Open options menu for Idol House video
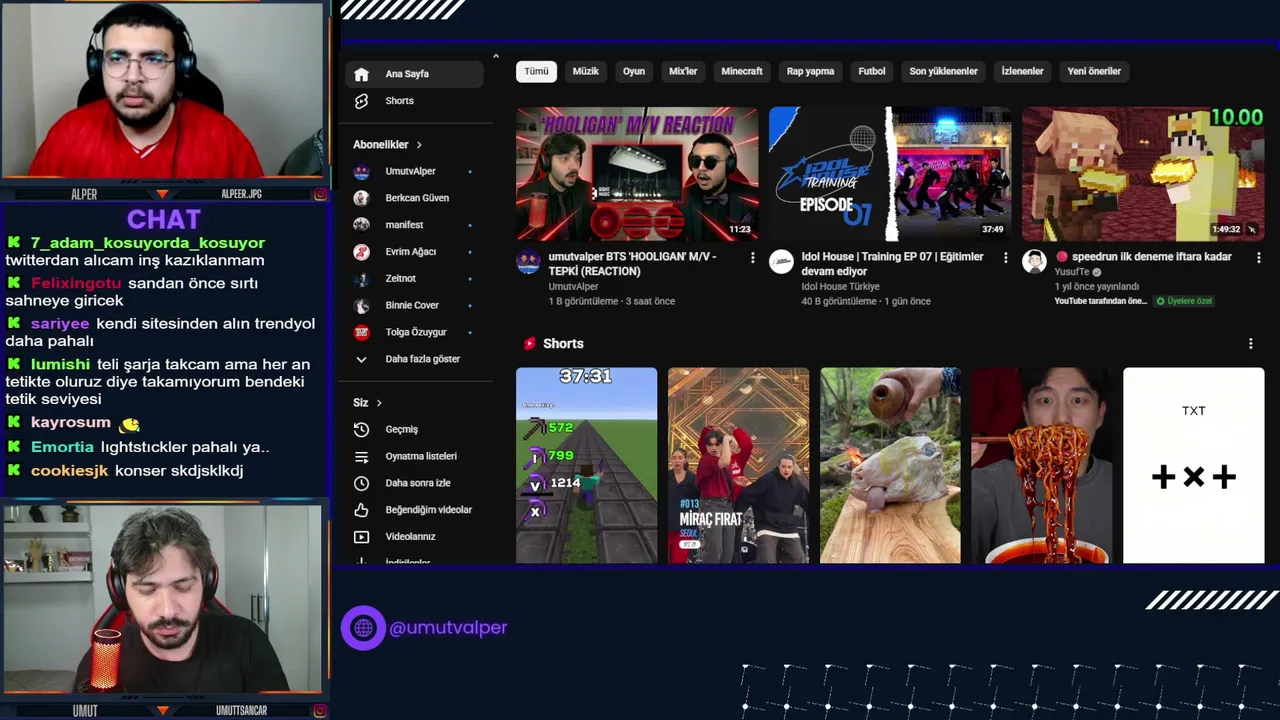This screenshot has height=720, width=1280. pos(1006,257)
